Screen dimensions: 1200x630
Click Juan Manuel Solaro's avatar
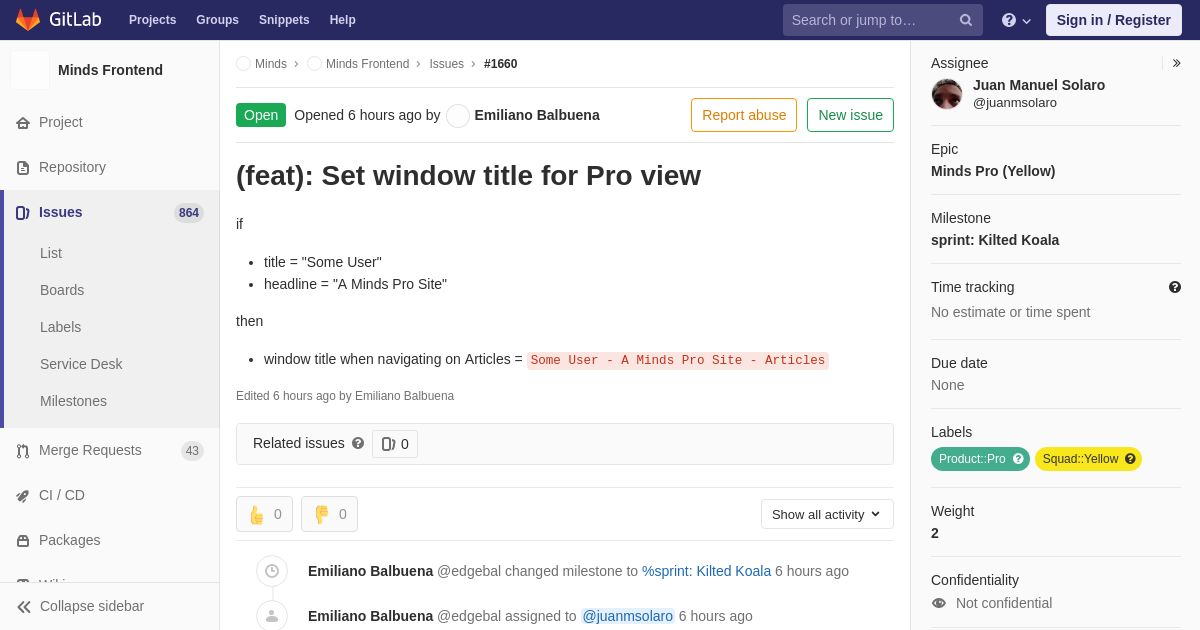click(x=947, y=94)
